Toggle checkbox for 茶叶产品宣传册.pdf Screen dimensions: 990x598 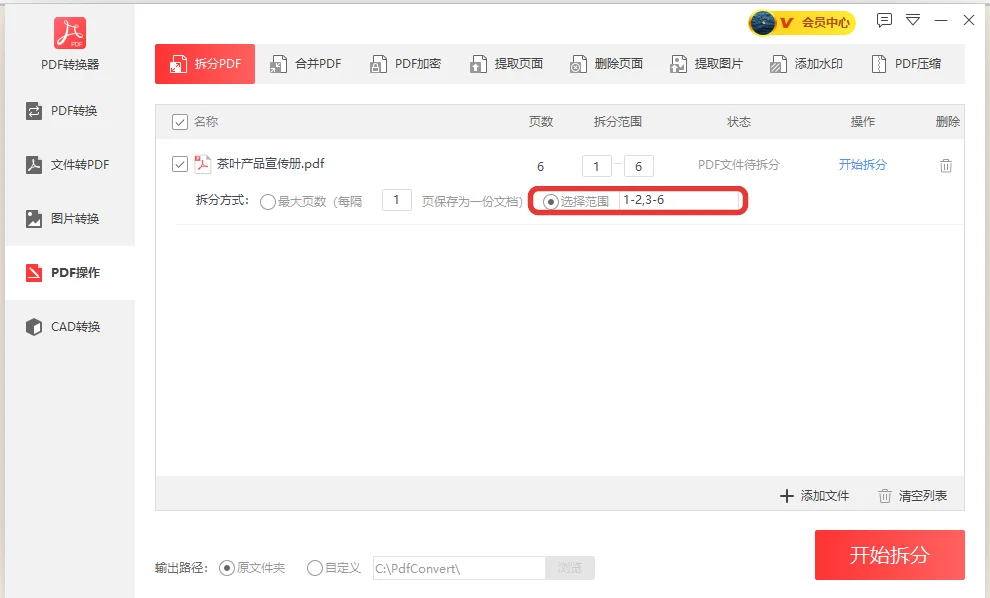coord(180,164)
